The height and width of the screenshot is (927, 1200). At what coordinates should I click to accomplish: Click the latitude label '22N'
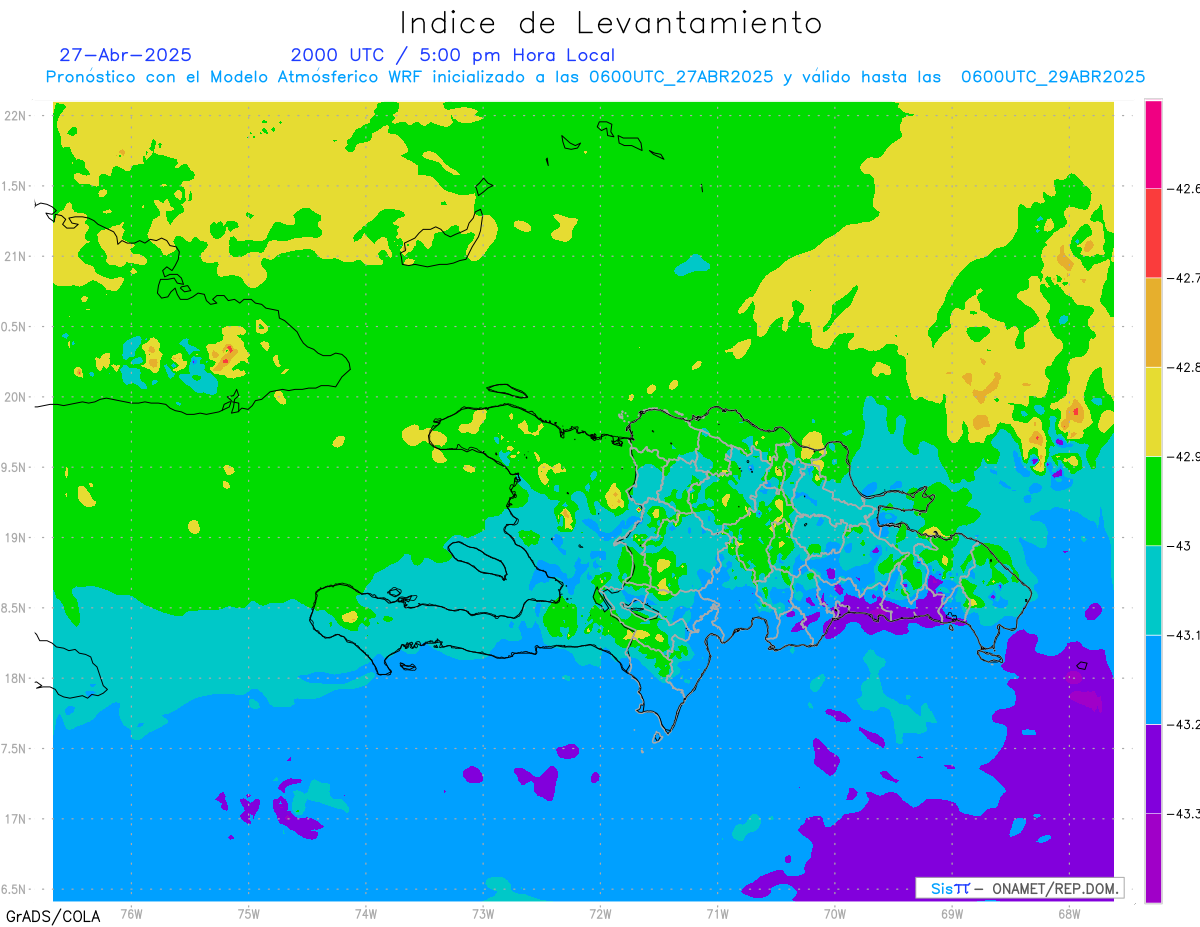pyautogui.click(x=16, y=115)
